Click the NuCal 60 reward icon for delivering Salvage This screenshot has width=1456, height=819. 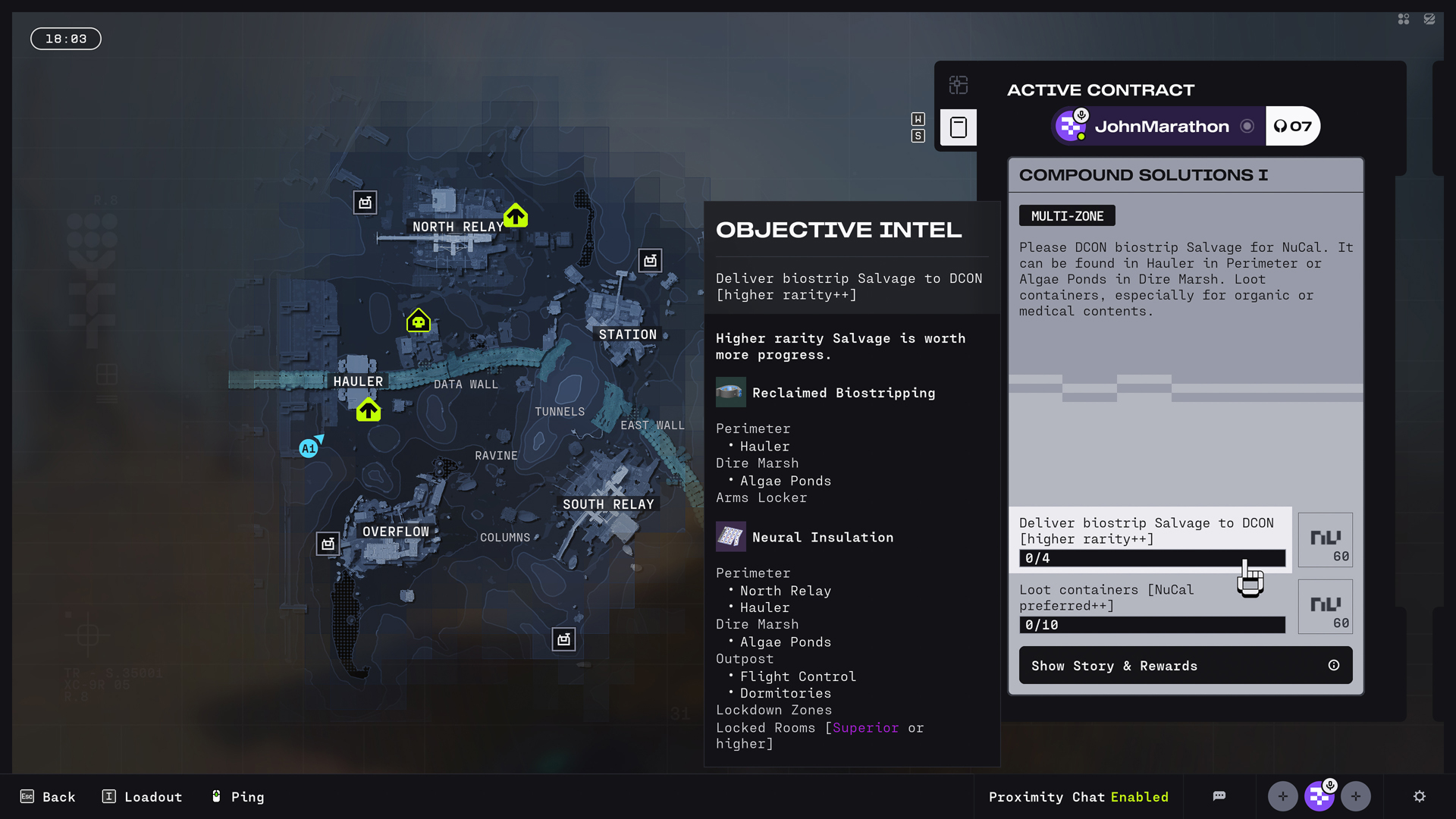click(x=1326, y=539)
